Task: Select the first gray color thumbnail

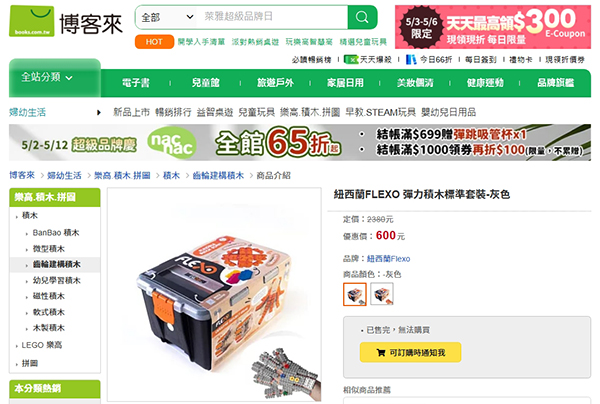Action: coord(355,294)
